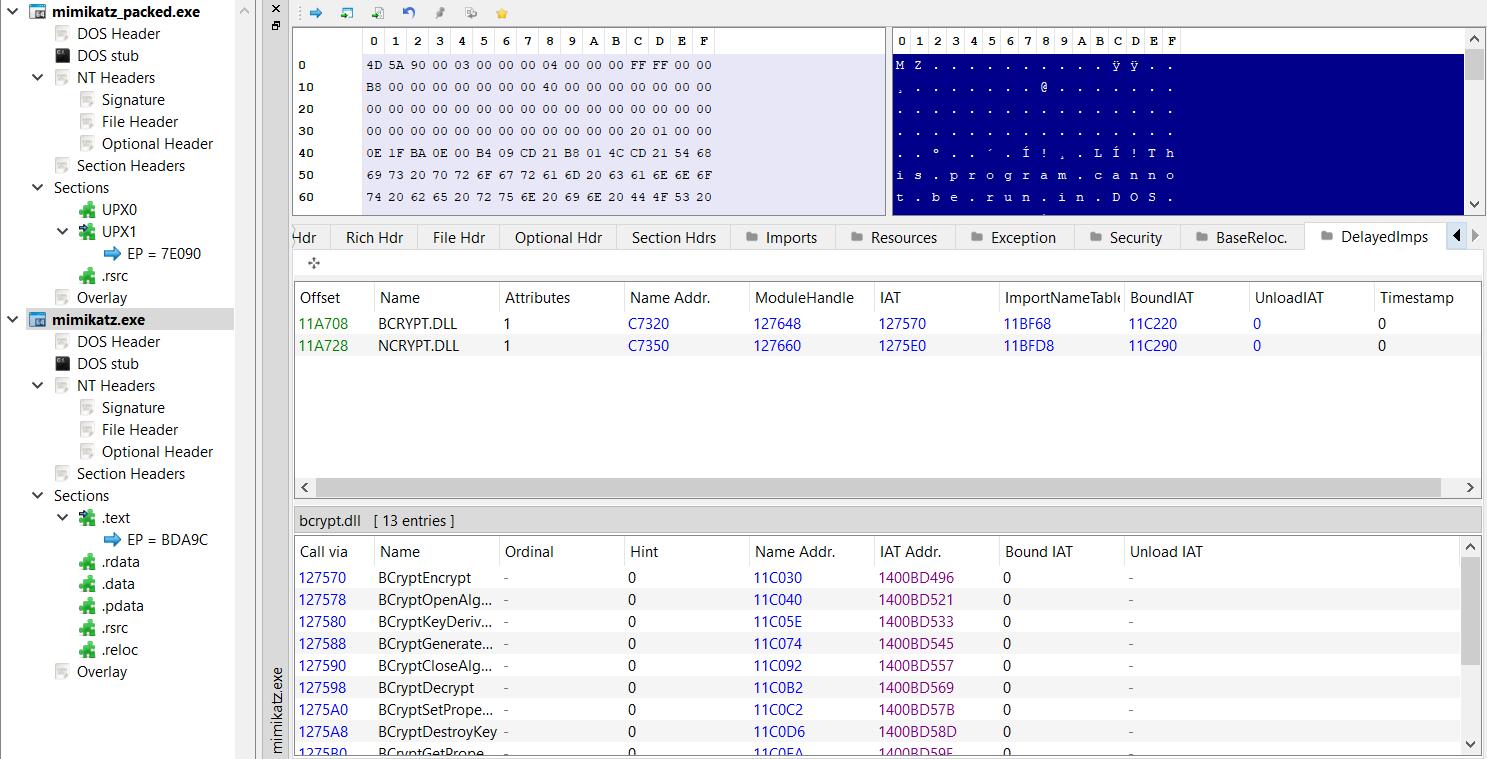Switch to Rich Hdr tab
Viewport: 1487px width, 759px height.
pos(374,237)
